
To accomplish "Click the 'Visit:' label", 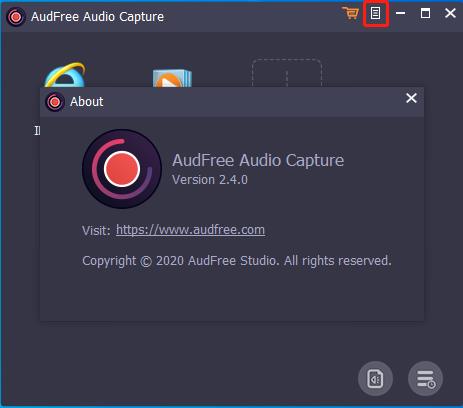I will (96, 230).
